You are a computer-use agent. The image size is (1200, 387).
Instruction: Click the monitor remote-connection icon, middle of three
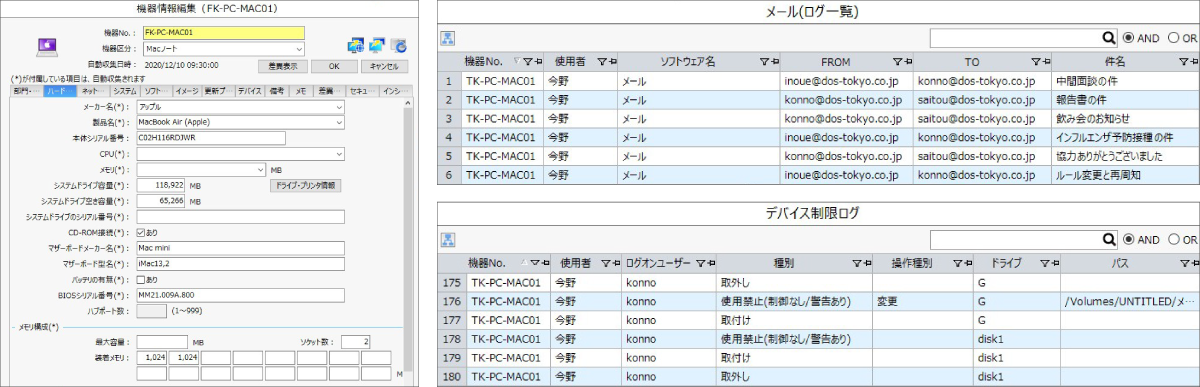(x=377, y=46)
